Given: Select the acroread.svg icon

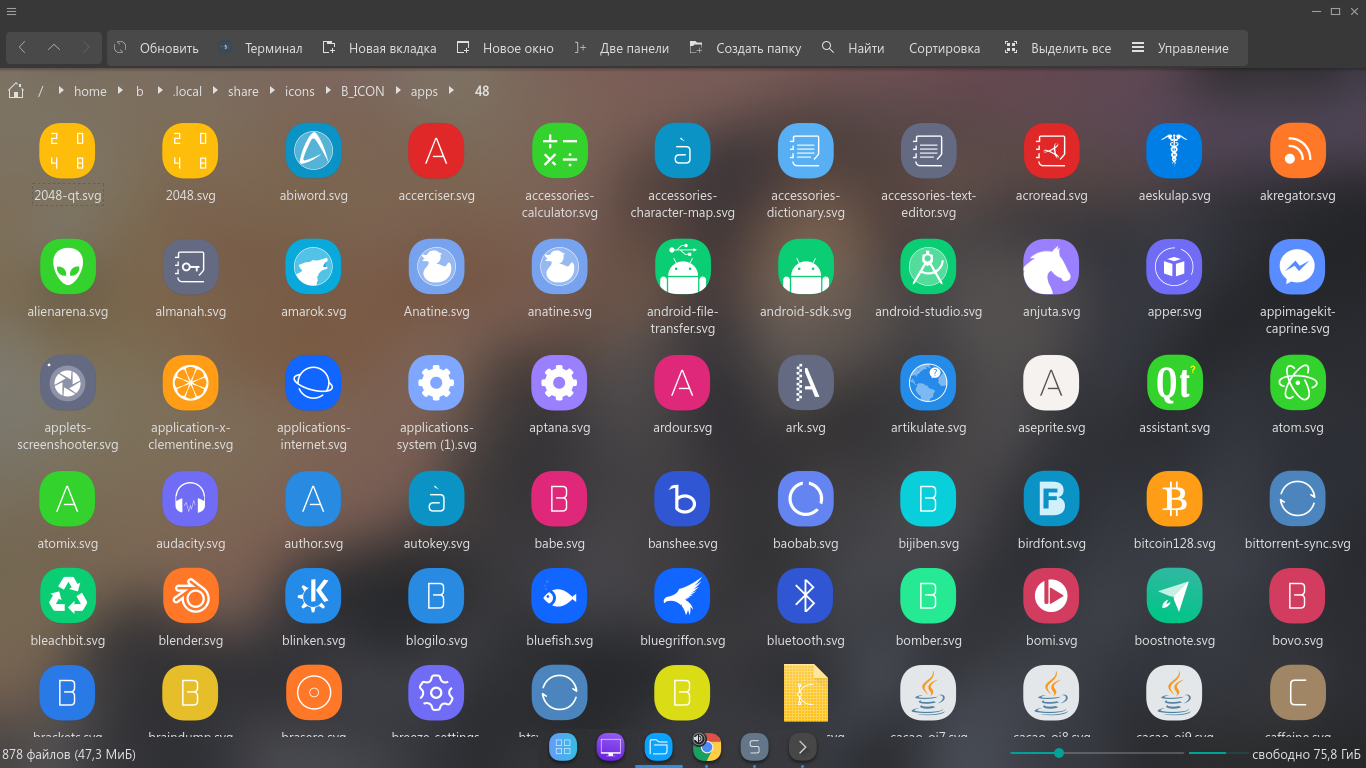Looking at the screenshot, I should (x=1052, y=151).
